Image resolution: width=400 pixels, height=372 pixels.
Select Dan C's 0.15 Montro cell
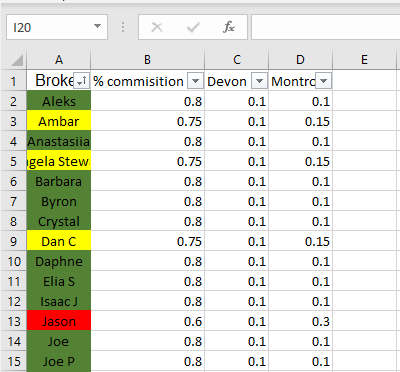301,241
